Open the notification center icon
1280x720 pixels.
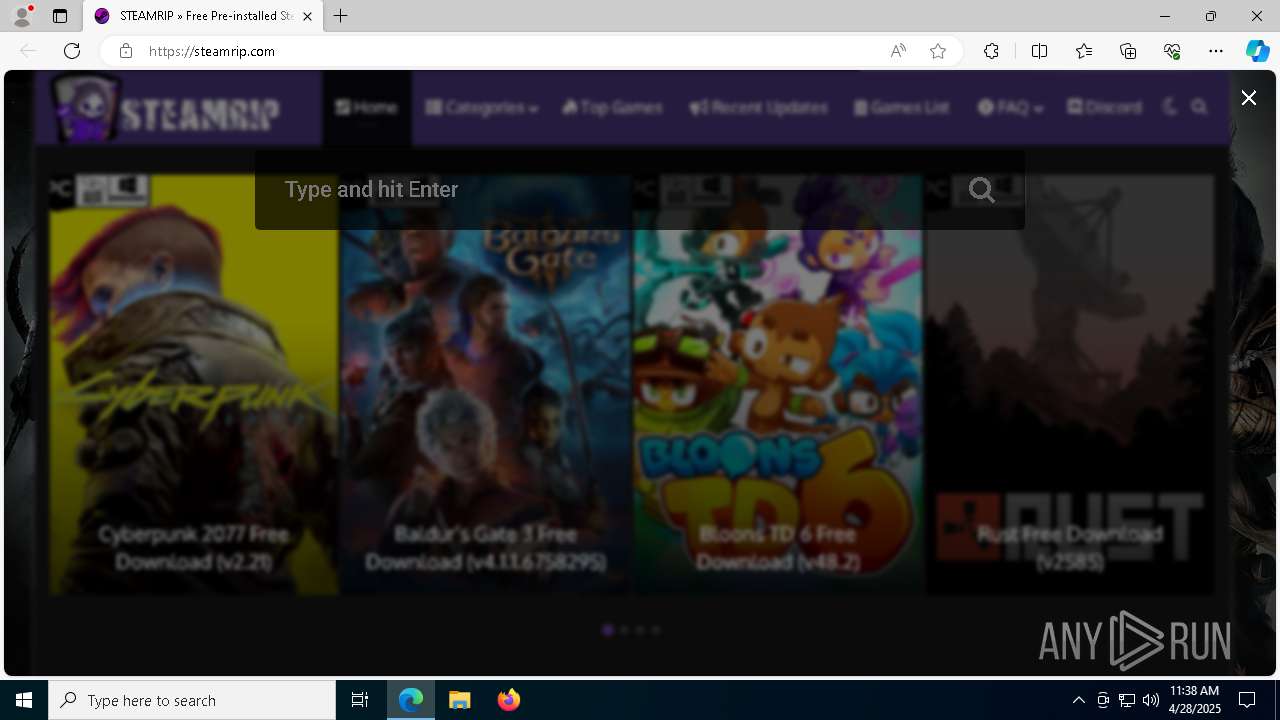[x=1247, y=700]
